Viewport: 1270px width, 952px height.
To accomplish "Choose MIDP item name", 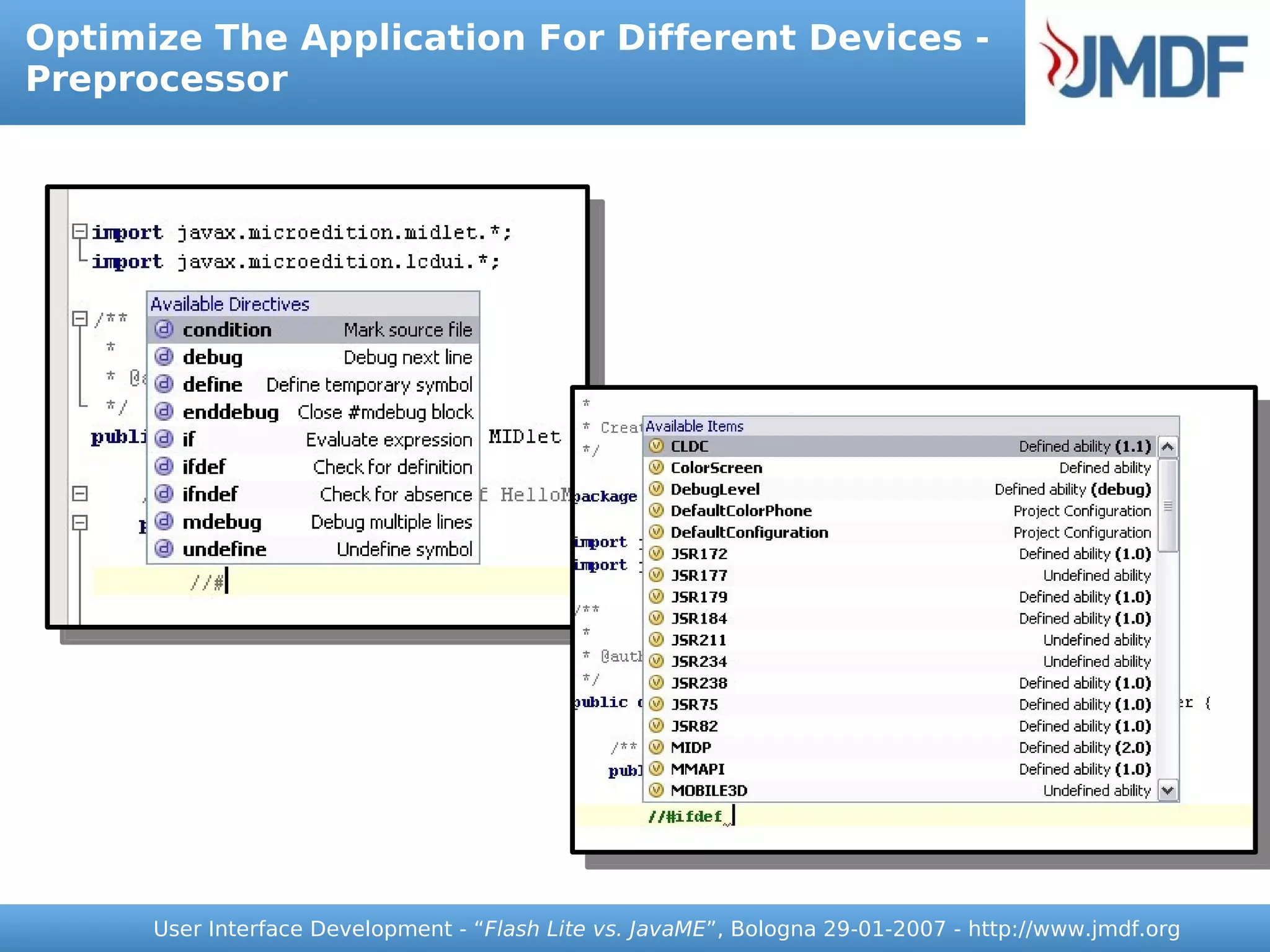I will tap(691, 747).
